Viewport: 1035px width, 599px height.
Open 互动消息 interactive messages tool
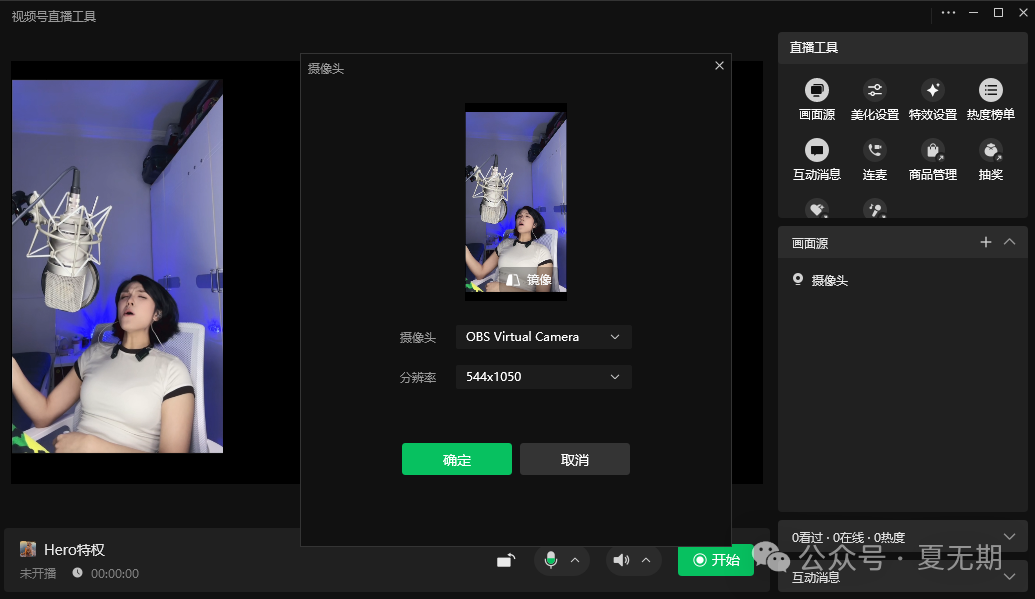[x=815, y=158]
